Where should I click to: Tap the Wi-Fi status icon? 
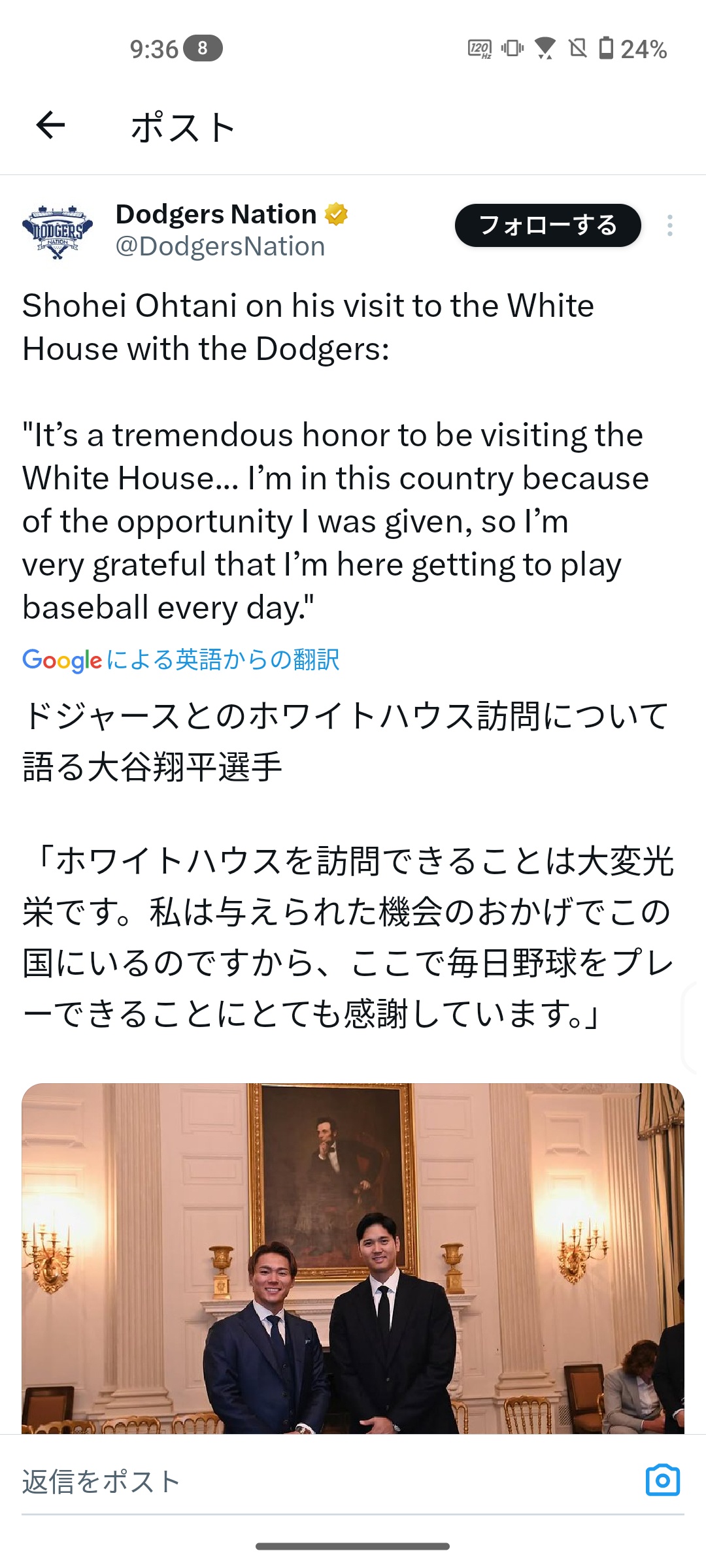545,48
